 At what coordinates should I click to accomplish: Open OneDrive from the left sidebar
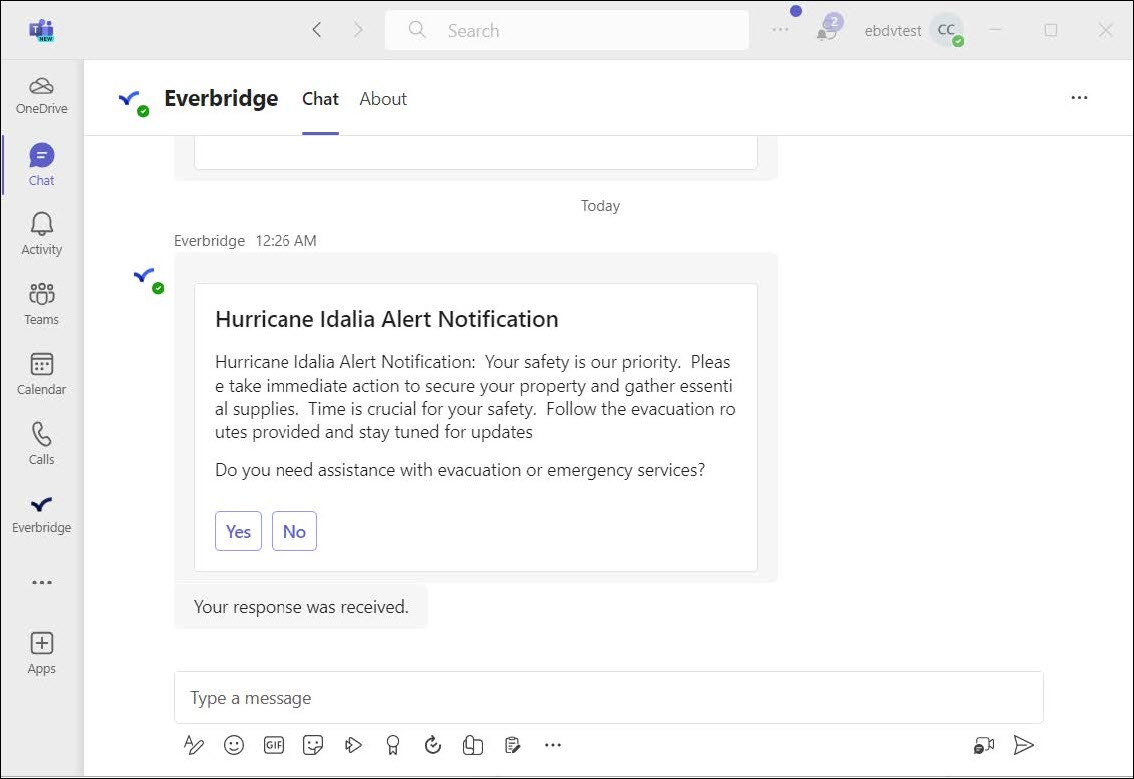pyautogui.click(x=41, y=94)
